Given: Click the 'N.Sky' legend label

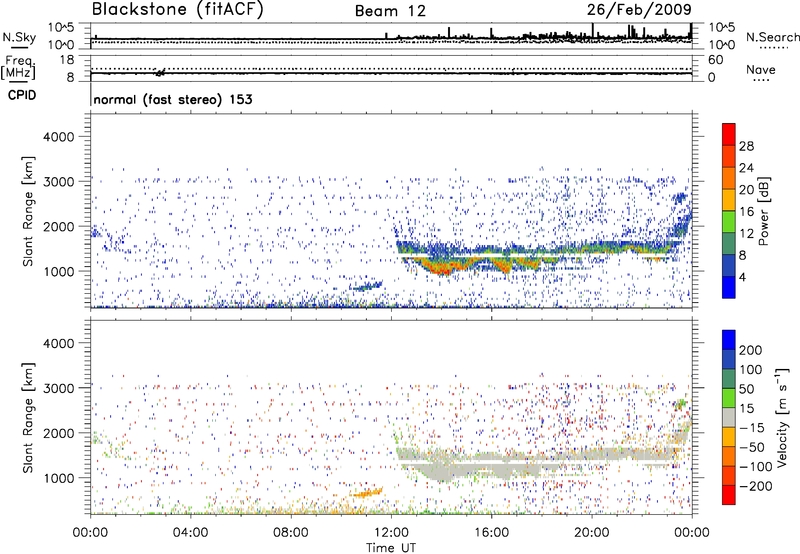Looking at the screenshot, I should pyautogui.click(x=19, y=37).
